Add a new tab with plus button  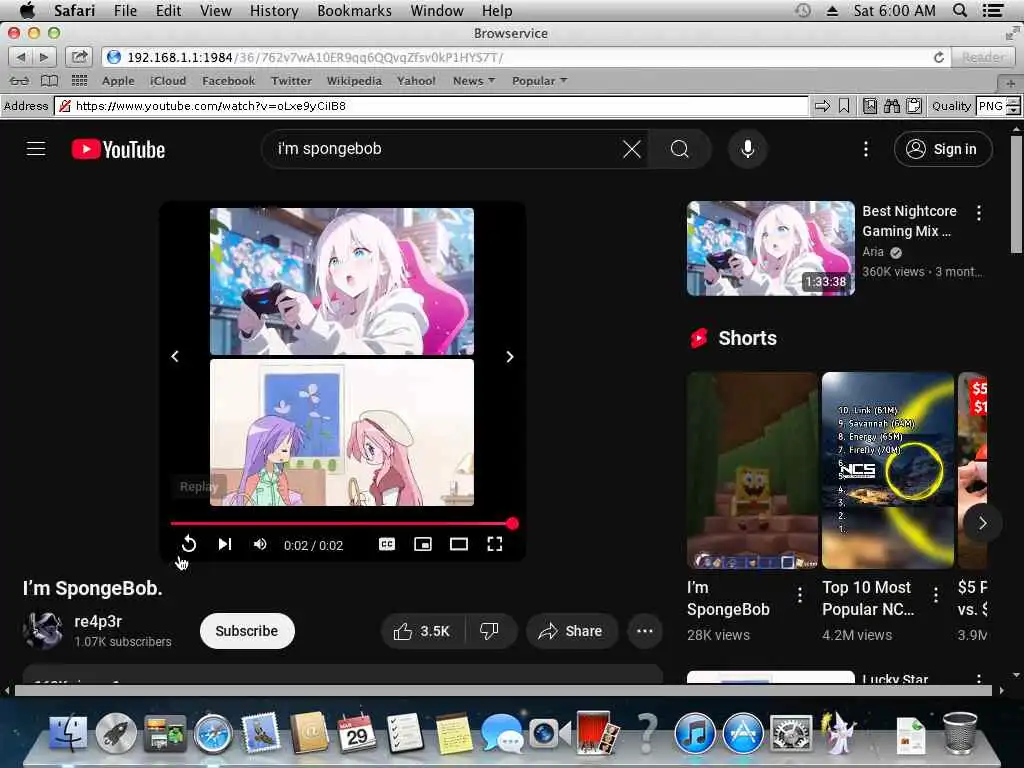(1010, 83)
